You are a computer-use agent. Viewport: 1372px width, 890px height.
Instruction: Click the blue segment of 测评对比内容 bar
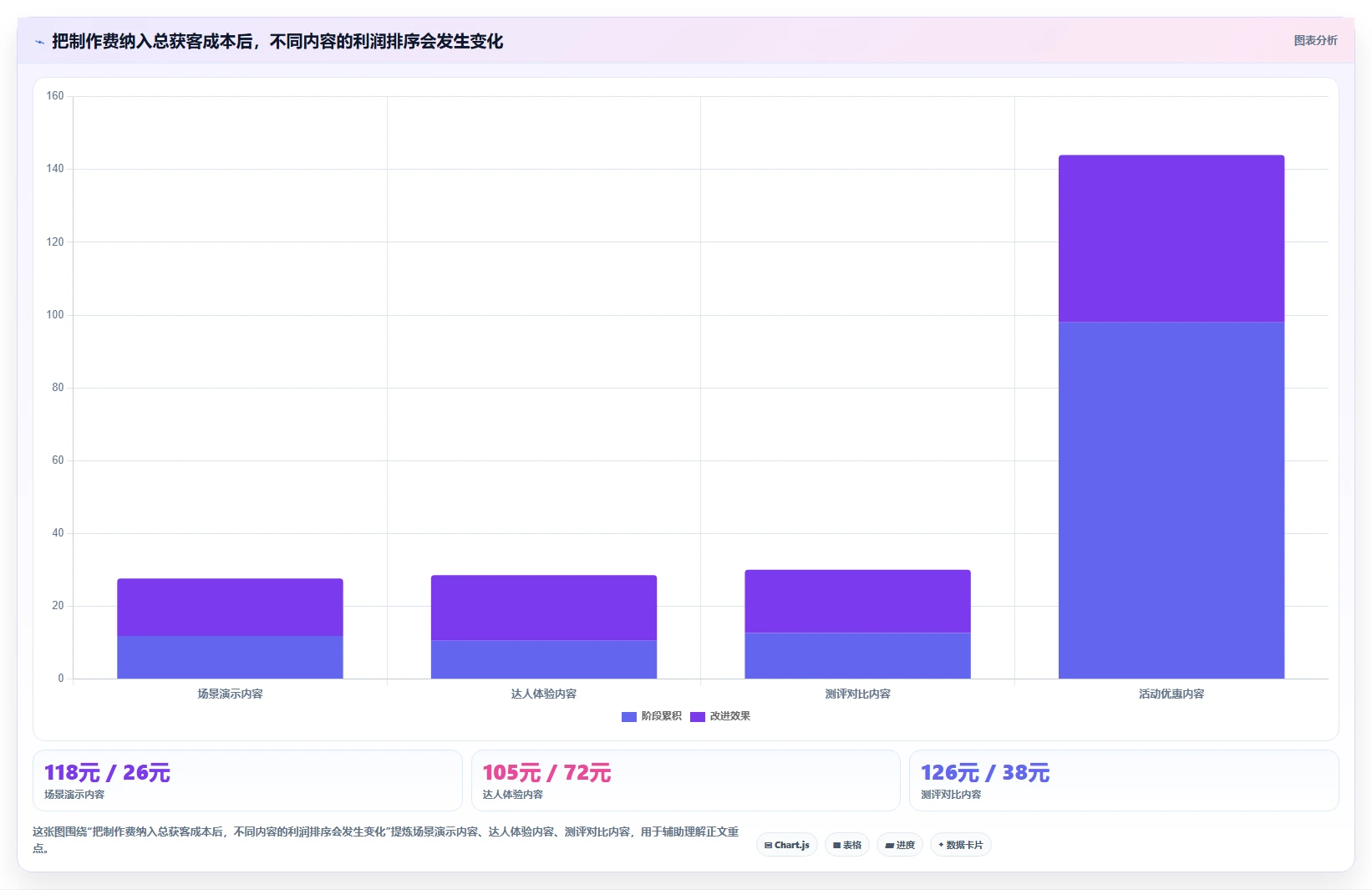click(x=857, y=656)
